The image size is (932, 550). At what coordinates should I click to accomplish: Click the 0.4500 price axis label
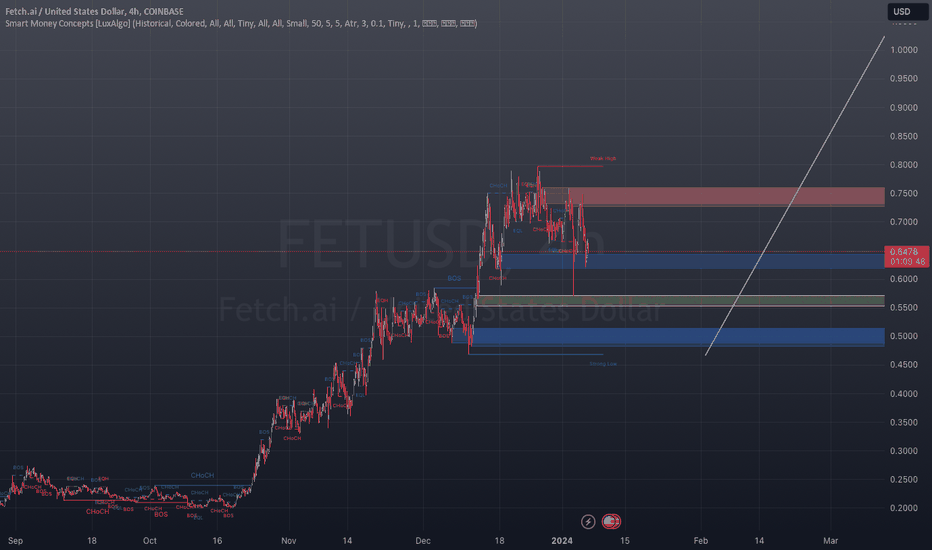[x=903, y=364]
